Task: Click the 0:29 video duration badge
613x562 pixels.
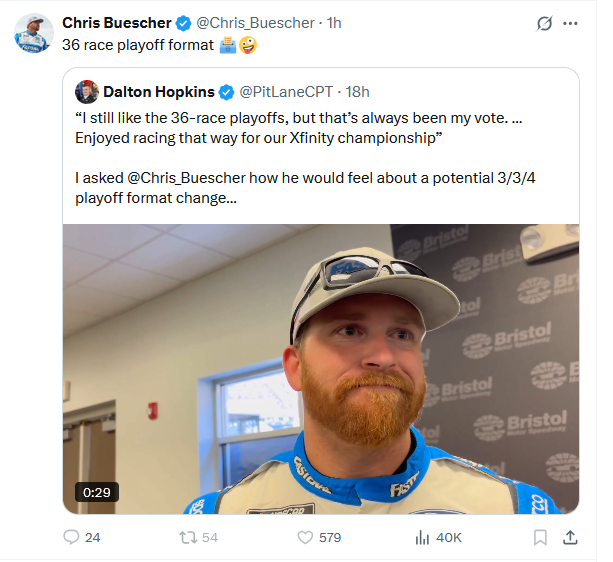Action: point(96,492)
